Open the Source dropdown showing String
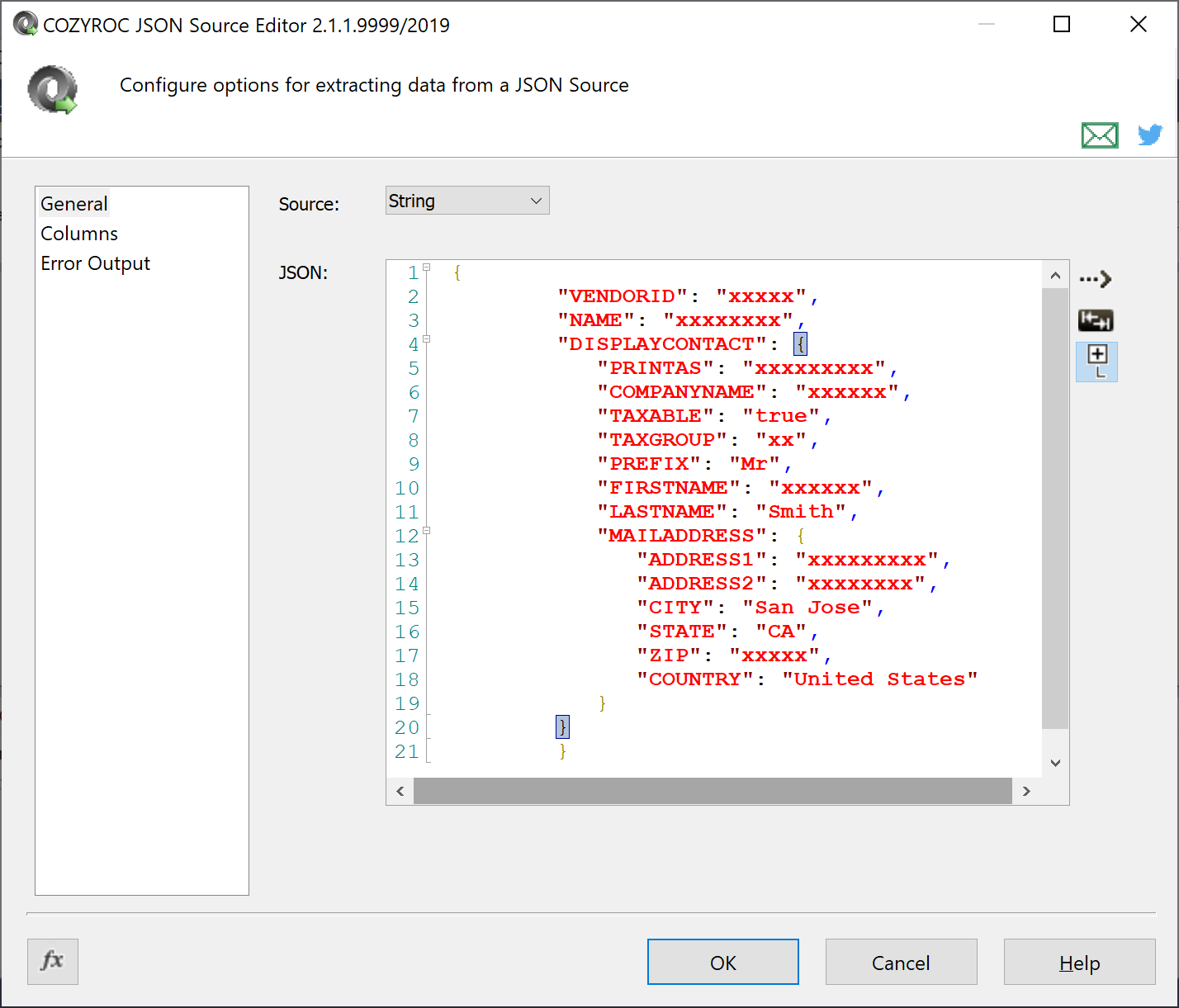 click(x=467, y=201)
